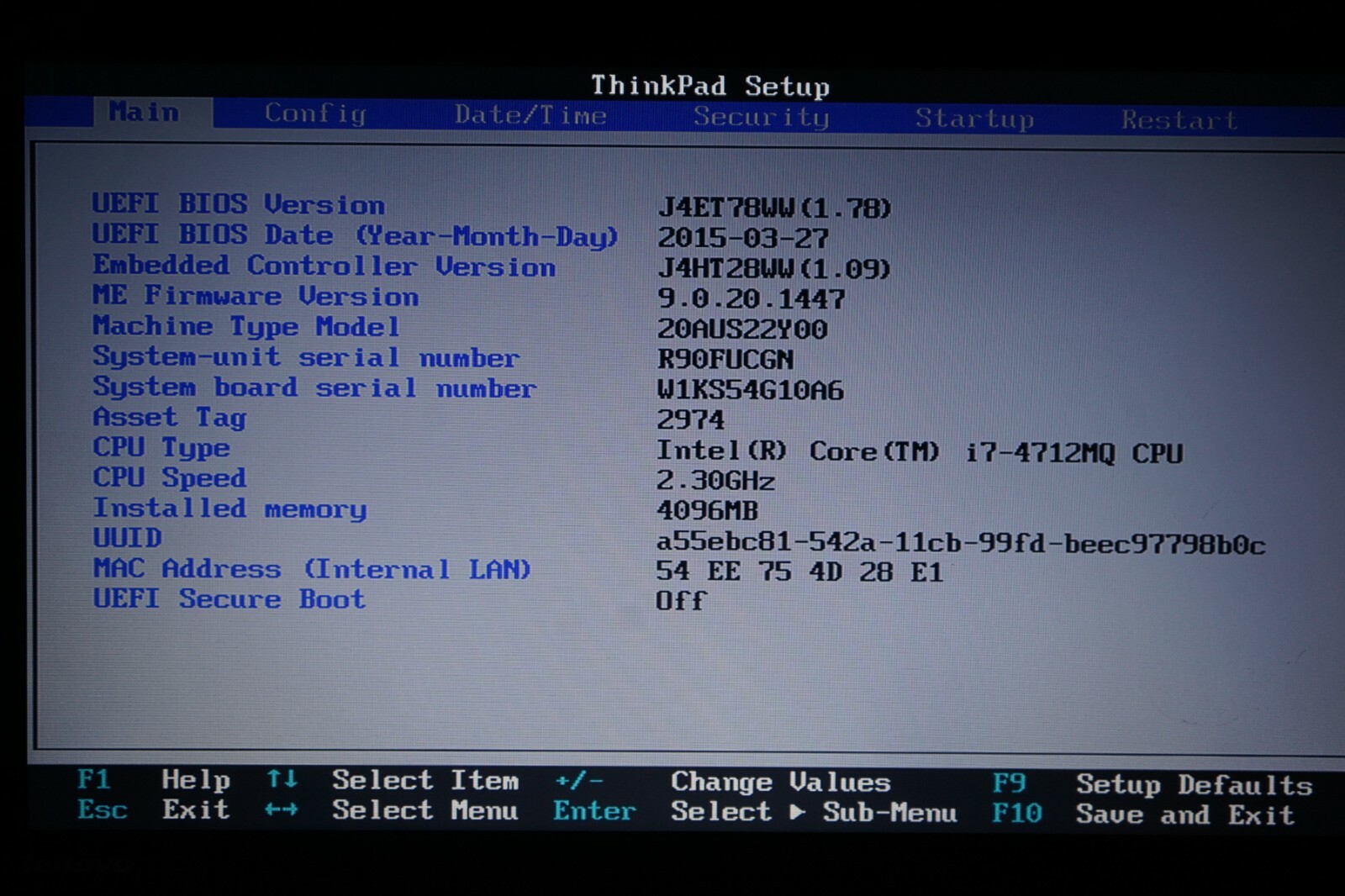Image resolution: width=1345 pixels, height=896 pixels.
Task: Click the BIOS date value 2015-03-27
Action: [x=743, y=238]
